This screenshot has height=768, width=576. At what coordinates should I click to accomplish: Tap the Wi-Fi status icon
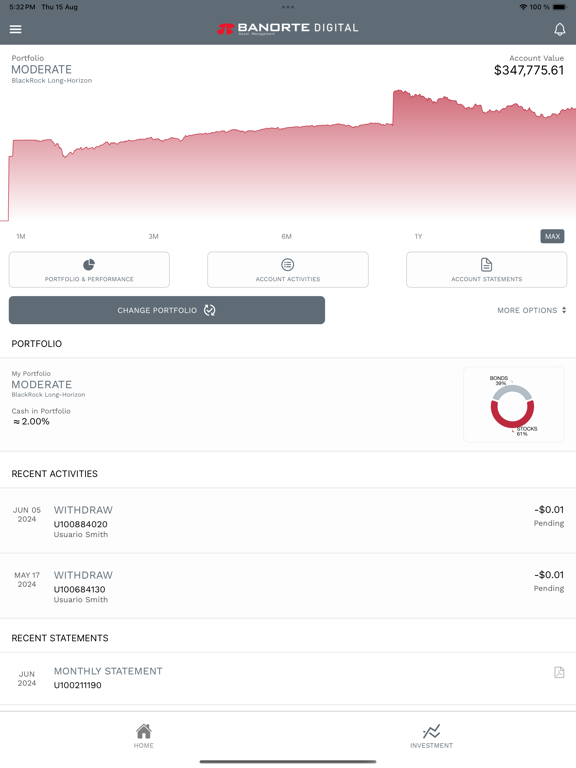point(523,7)
